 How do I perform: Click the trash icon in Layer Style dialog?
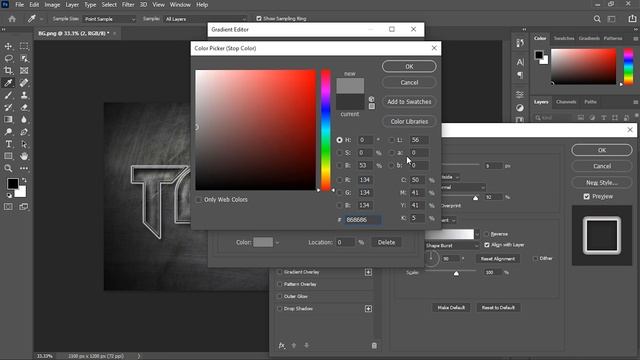click(x=374, y=346)
